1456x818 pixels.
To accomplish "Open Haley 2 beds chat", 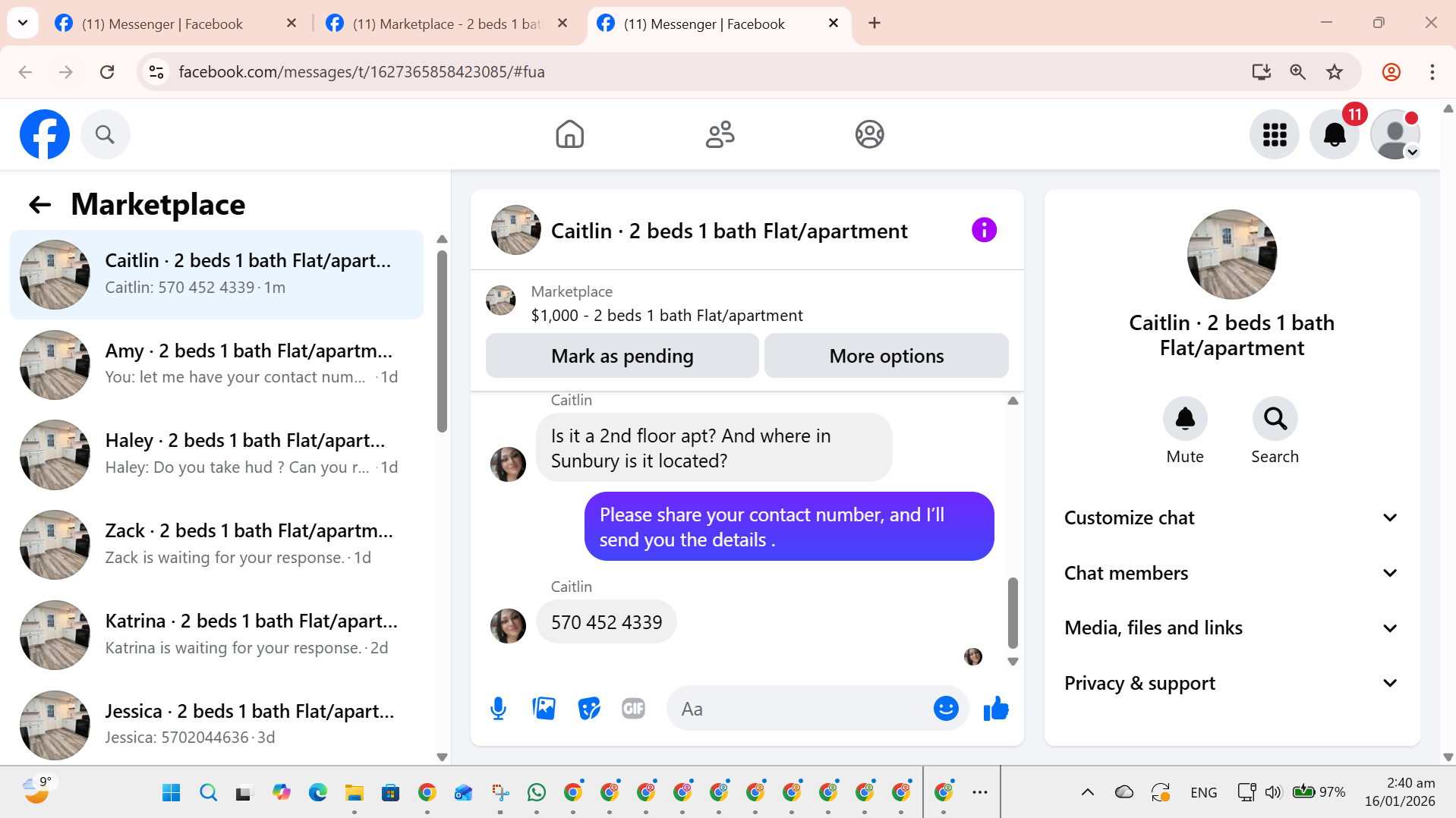I will pos(216,455).
